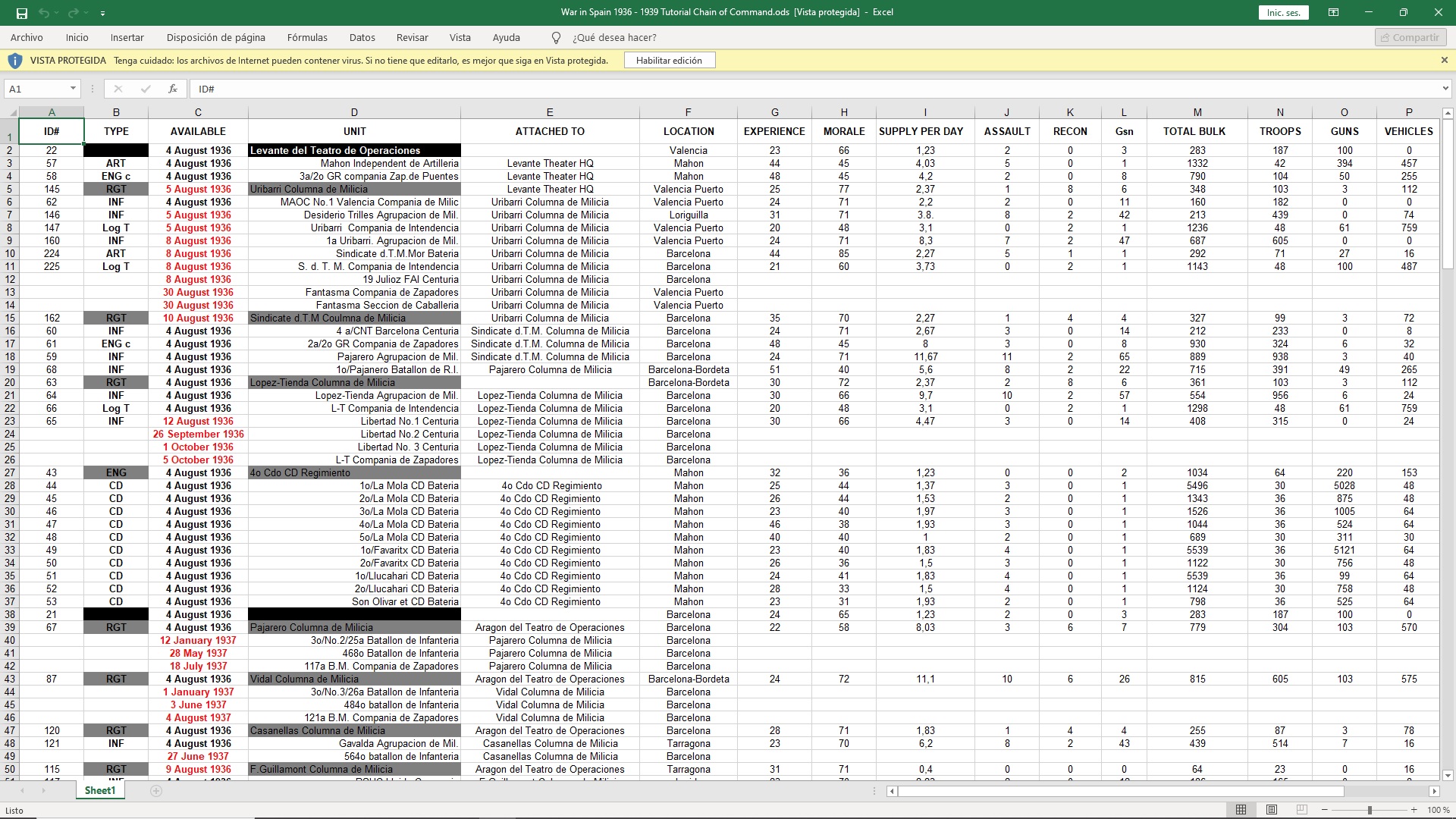Viewport: 1456px width, 819px height.
Task: Switch to Normal view in status bar
Action: [x=1241, y=810]
